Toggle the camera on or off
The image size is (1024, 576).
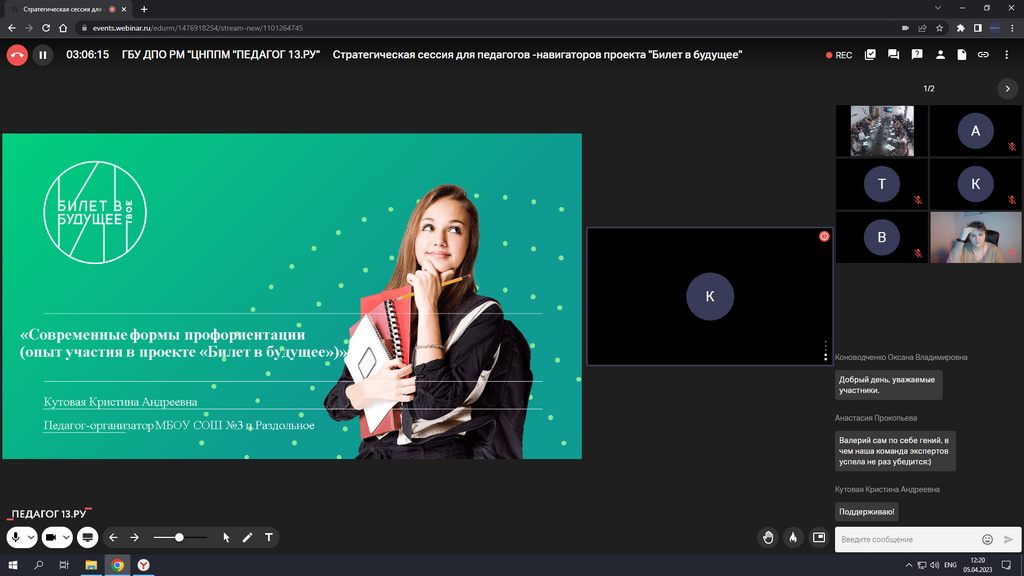pyautogui.click(x=51, y=537)
